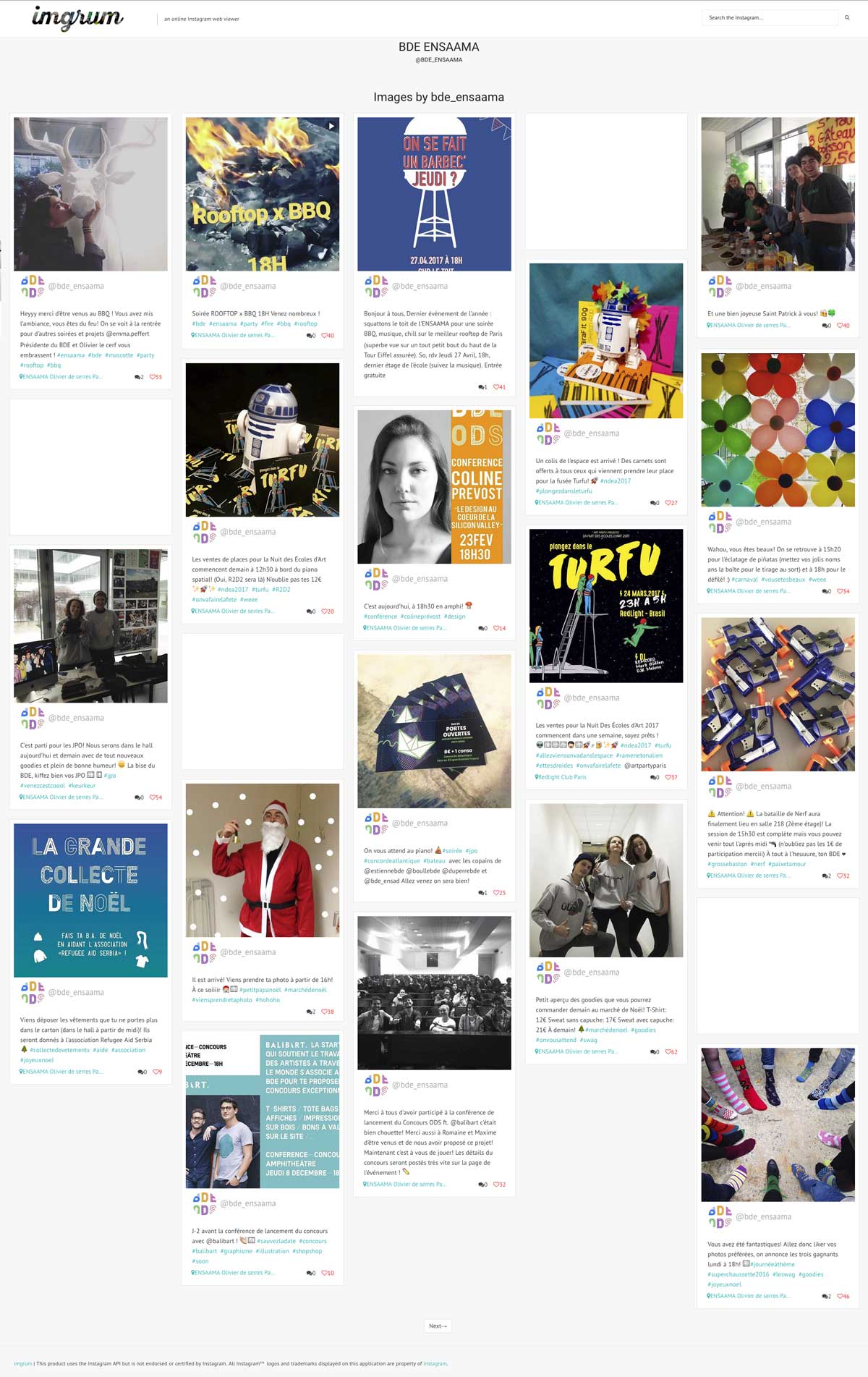
Task: Open the colorful balloons flower photo
Action: (778, 430)
